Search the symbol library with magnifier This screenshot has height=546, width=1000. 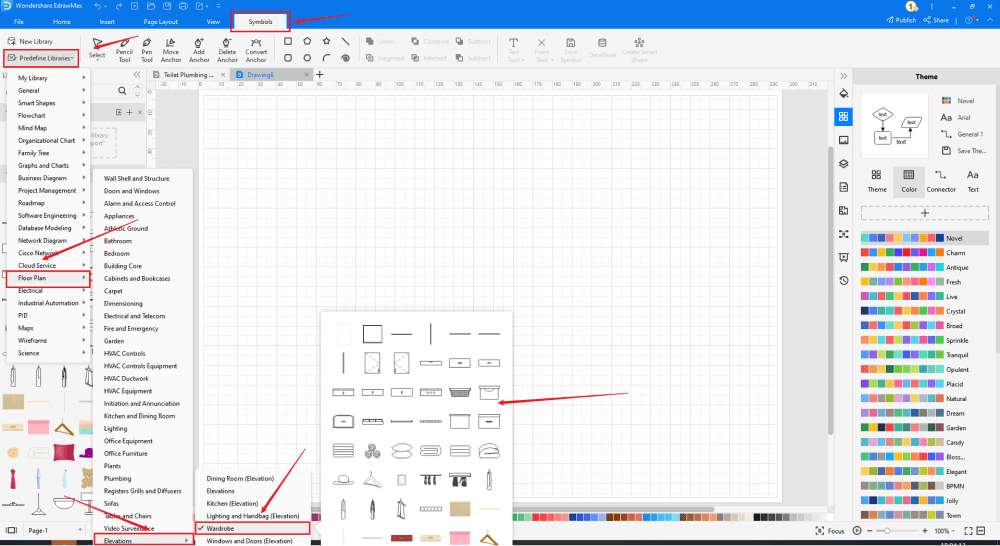tap(122, 91)
